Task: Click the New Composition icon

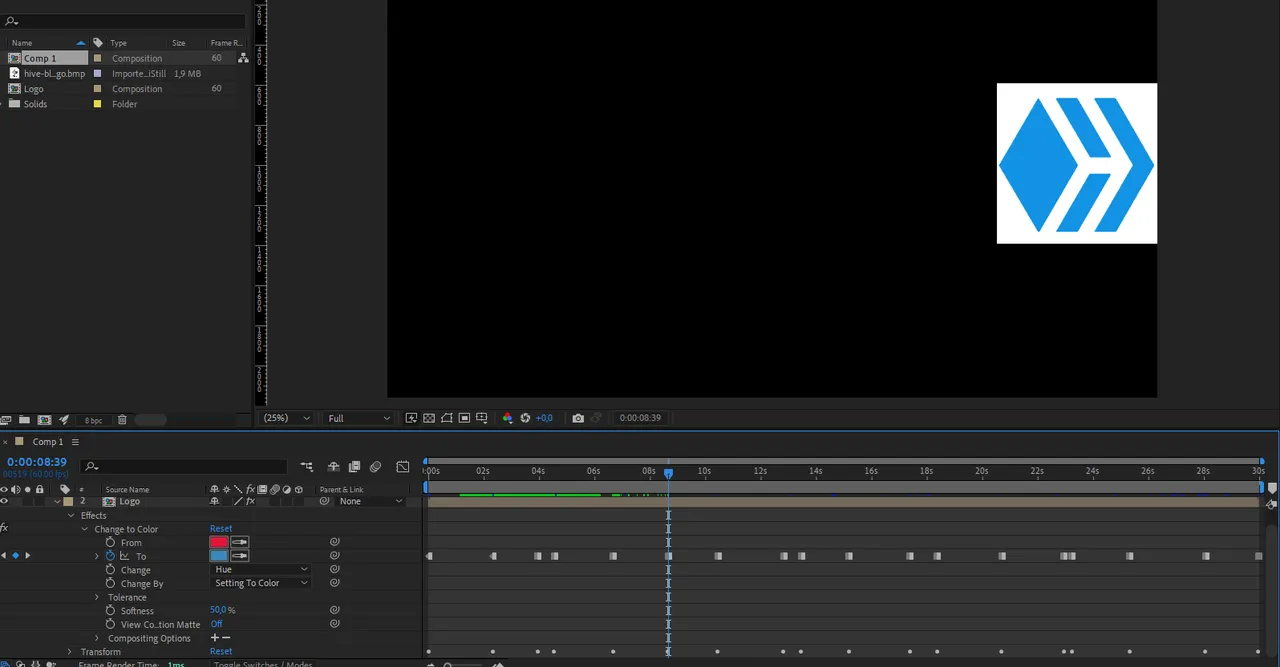Action: (44, 420)
